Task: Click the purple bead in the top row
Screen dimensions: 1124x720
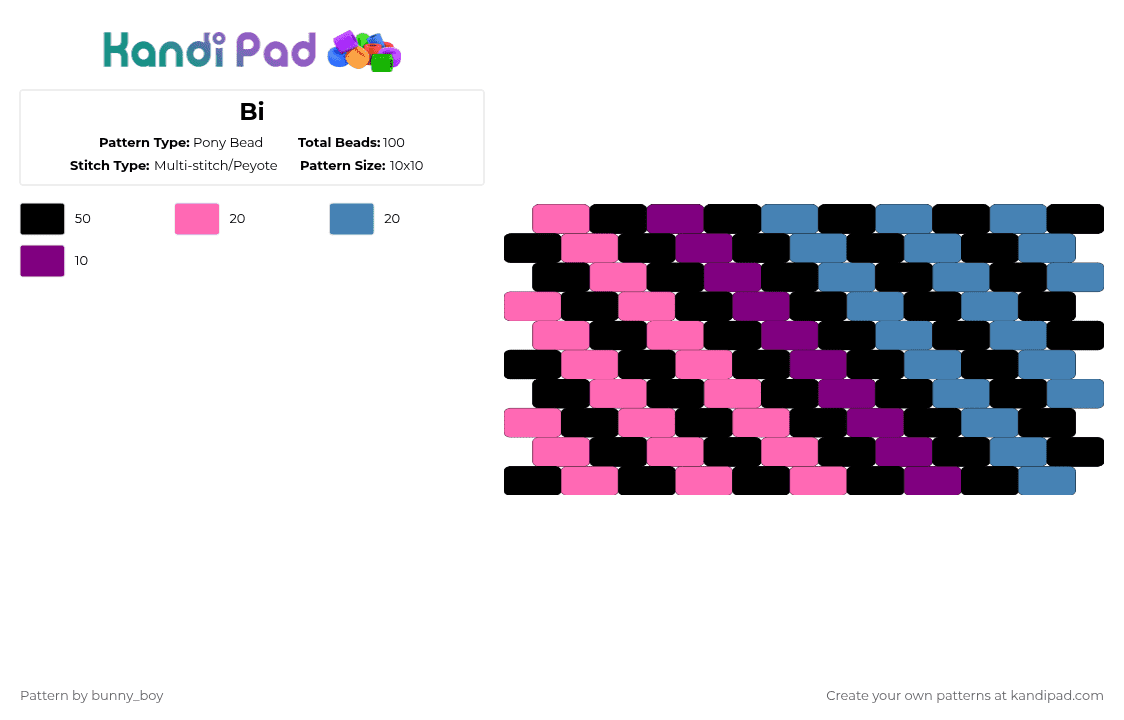Action: click(675, 219)
